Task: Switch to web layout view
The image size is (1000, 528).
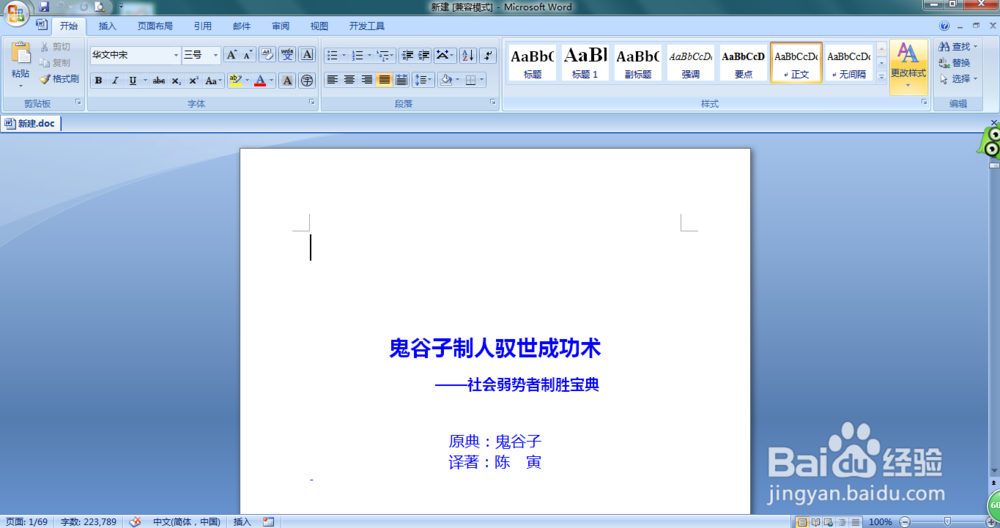Action: click(x=828, y=522)
